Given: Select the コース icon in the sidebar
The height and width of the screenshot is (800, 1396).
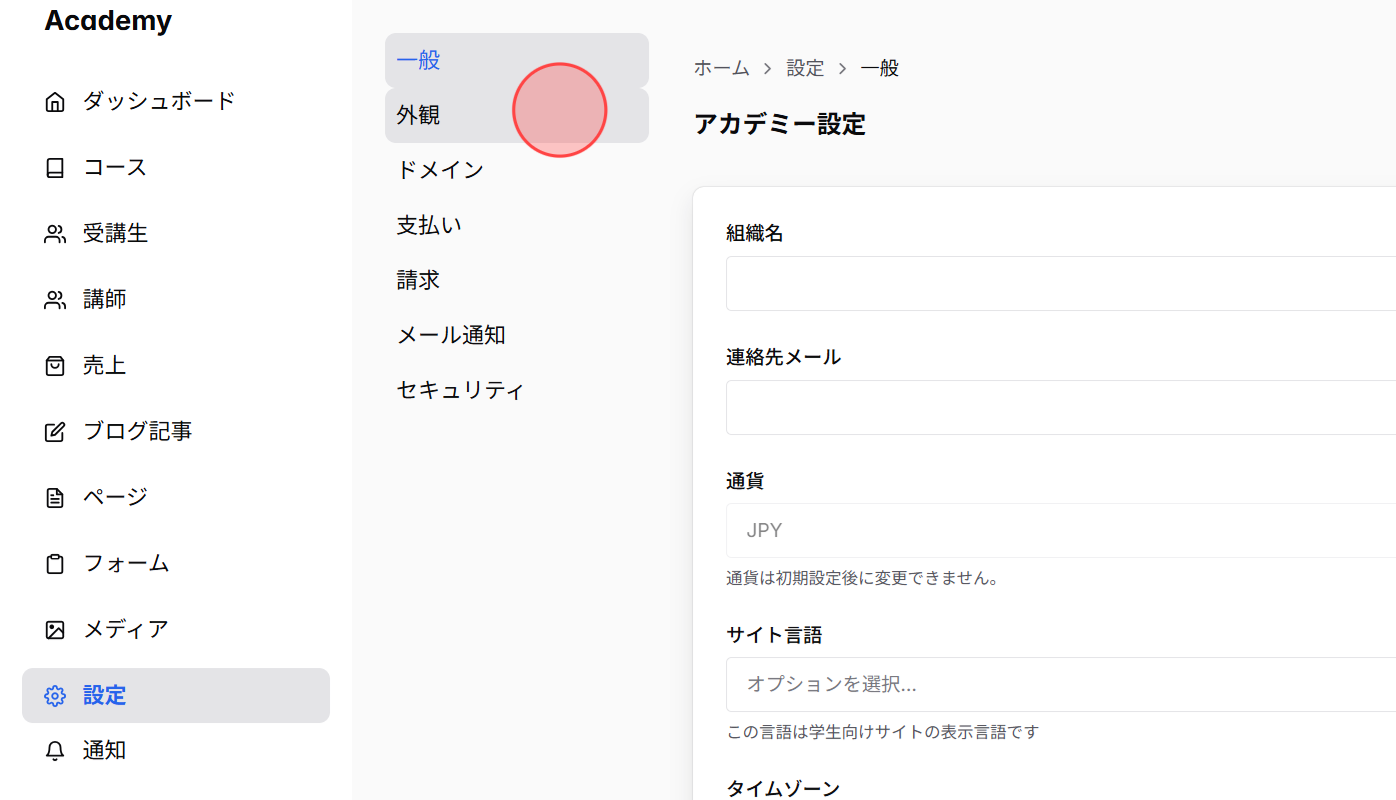Looking at the screenshot, I should 55,167.
